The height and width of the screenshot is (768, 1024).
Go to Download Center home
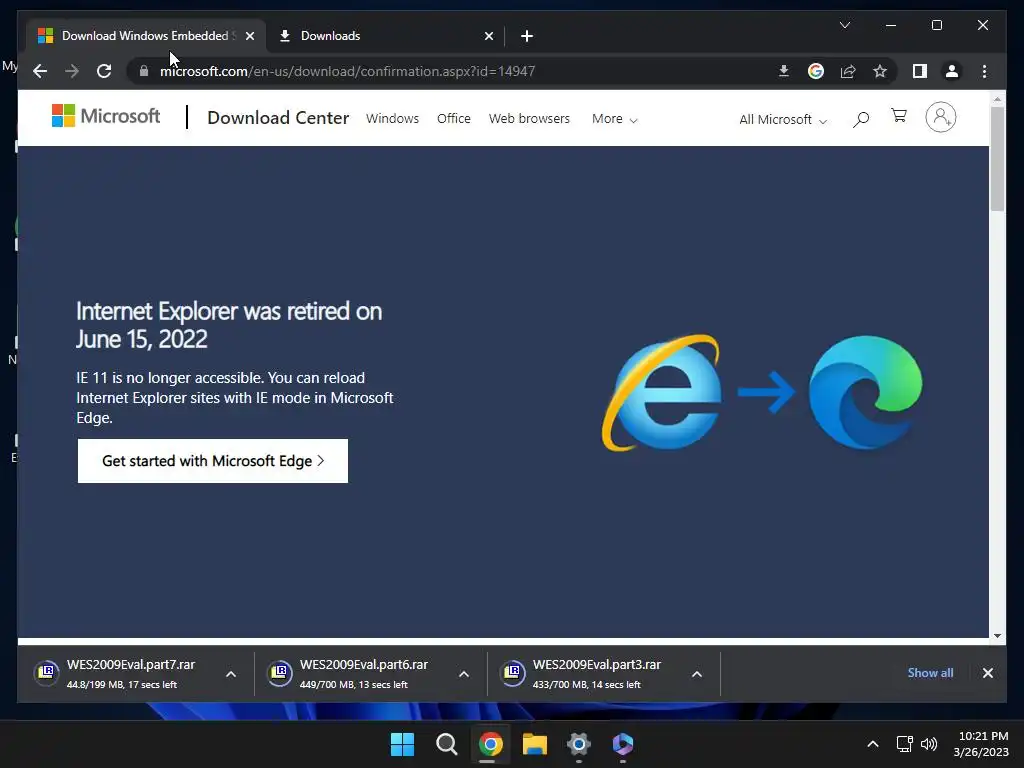[278, 118]
